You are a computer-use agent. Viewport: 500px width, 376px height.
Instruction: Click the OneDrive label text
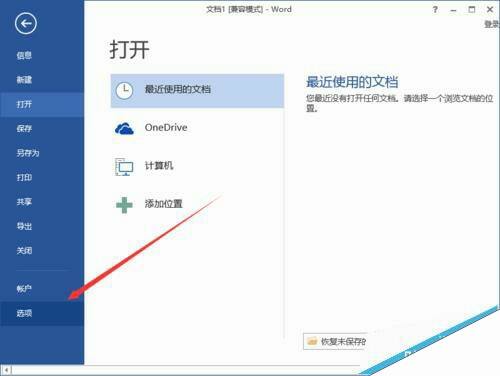point(166,127)
